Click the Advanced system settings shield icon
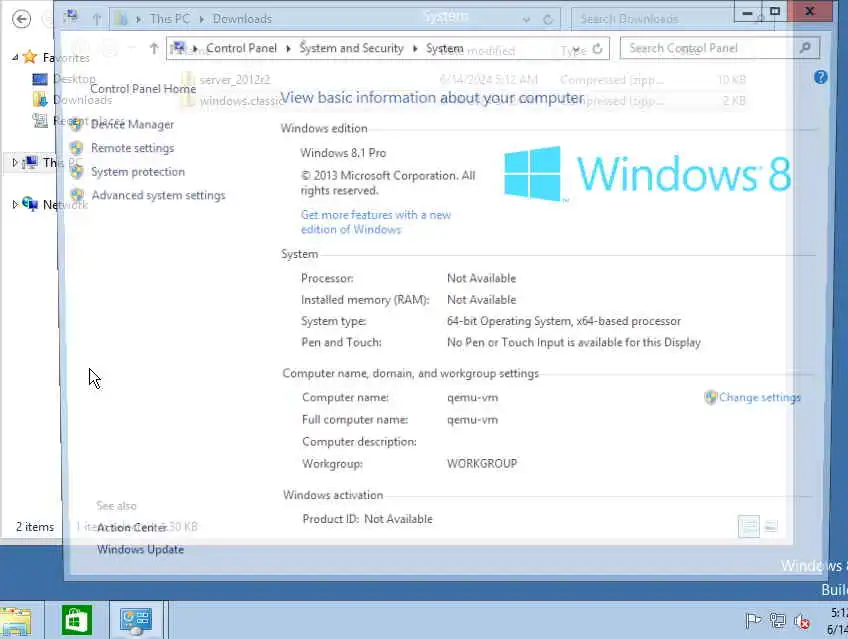This screenshot has height=639, width=848. click(x=77, y=195)
